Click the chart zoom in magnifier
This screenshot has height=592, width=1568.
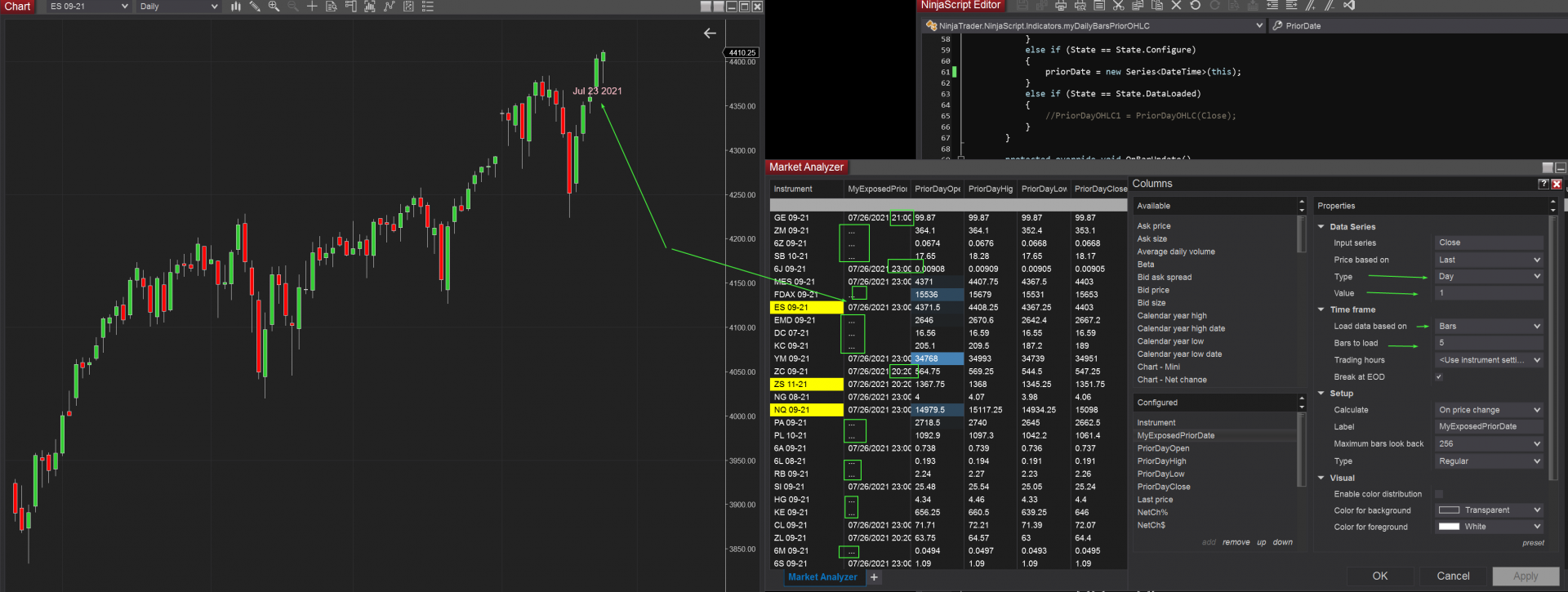click(x=274, y=7)
